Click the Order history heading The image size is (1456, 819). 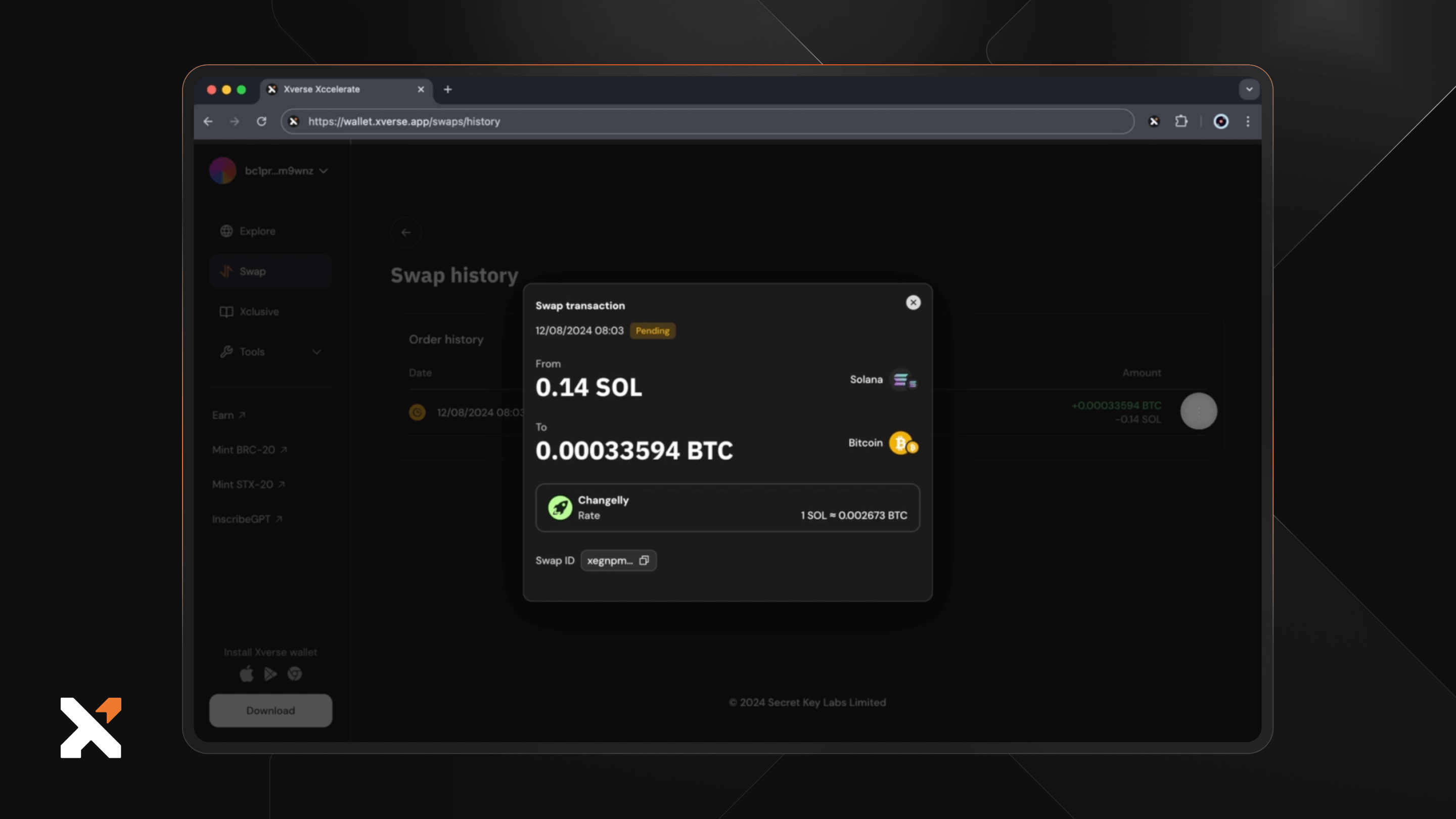point(446,339)
